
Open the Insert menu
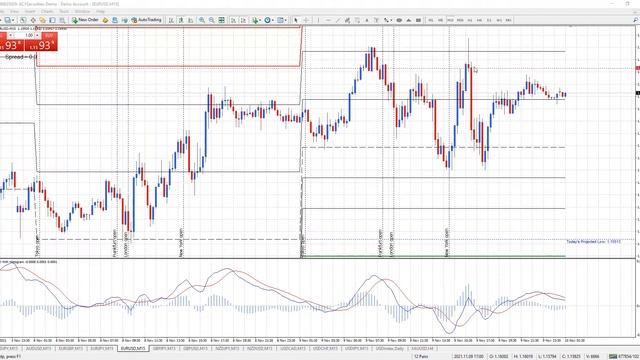point(30,11)
